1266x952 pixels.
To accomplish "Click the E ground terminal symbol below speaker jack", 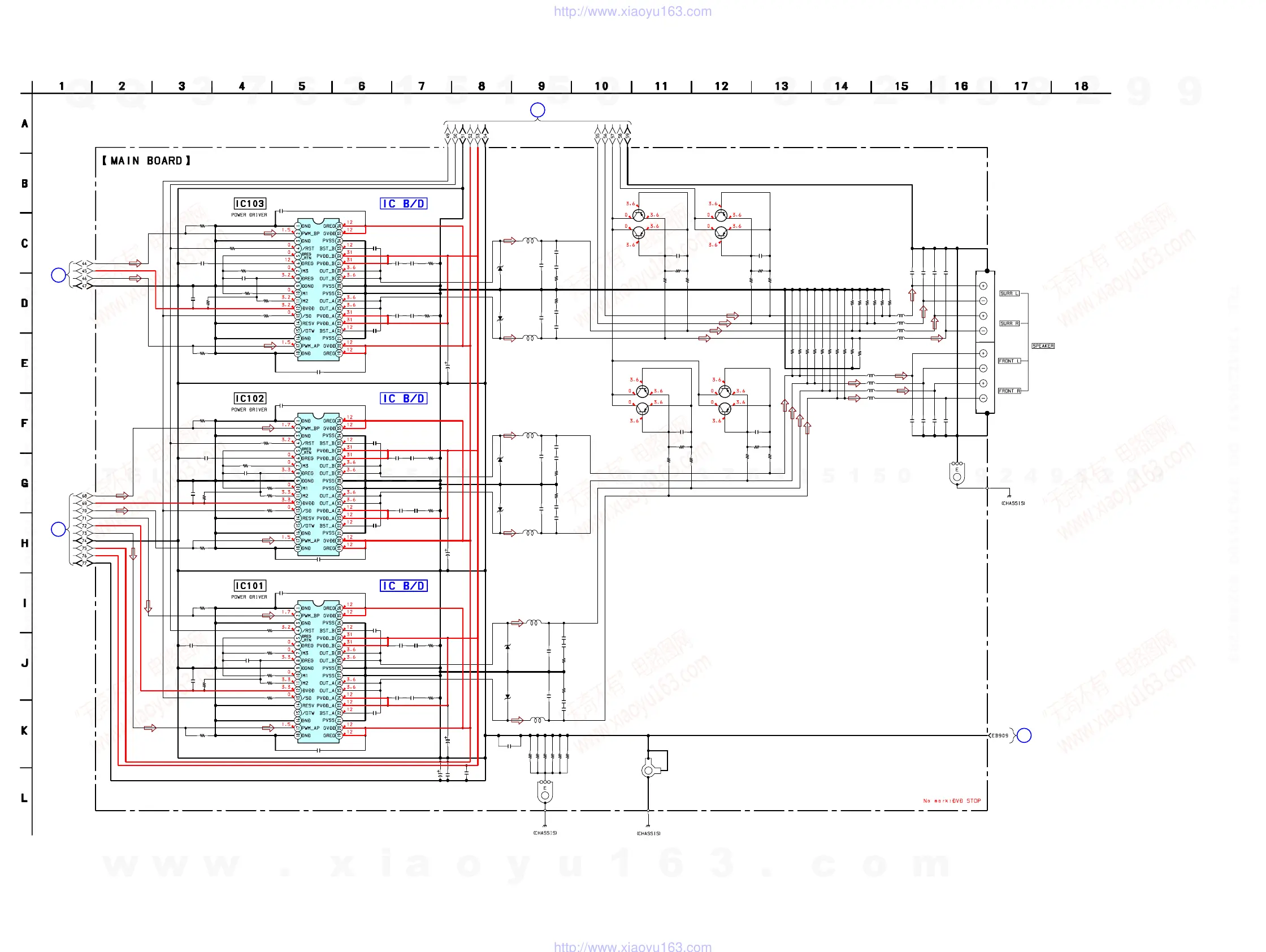I will coord(956,473).
